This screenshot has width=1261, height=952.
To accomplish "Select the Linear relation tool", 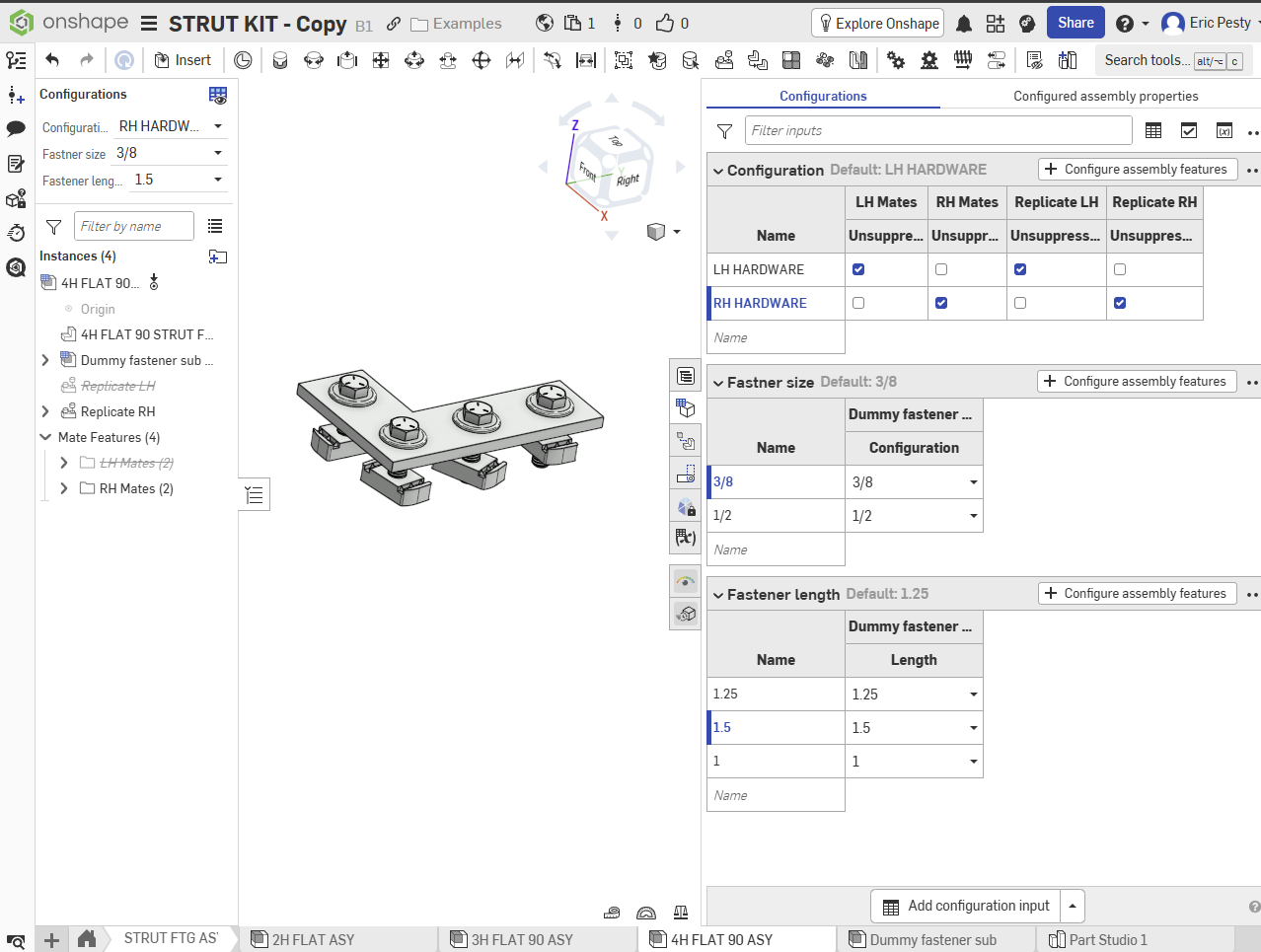I will pyautogui.click(x=997, y=60).
